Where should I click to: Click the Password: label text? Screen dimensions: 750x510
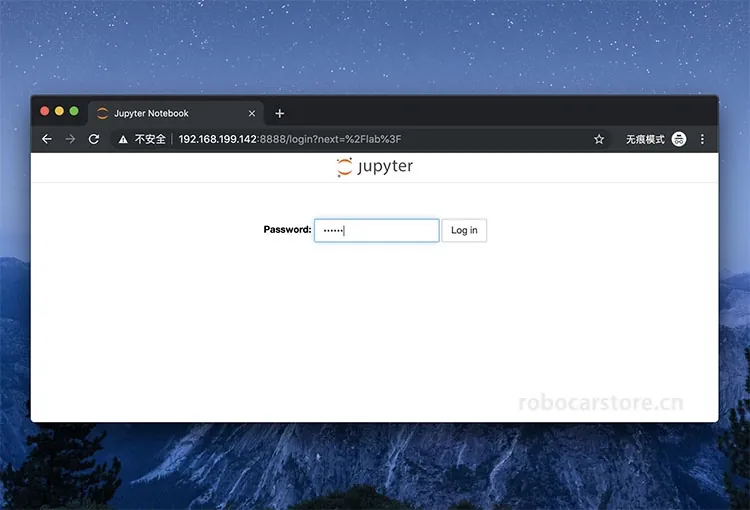point(287,230)
